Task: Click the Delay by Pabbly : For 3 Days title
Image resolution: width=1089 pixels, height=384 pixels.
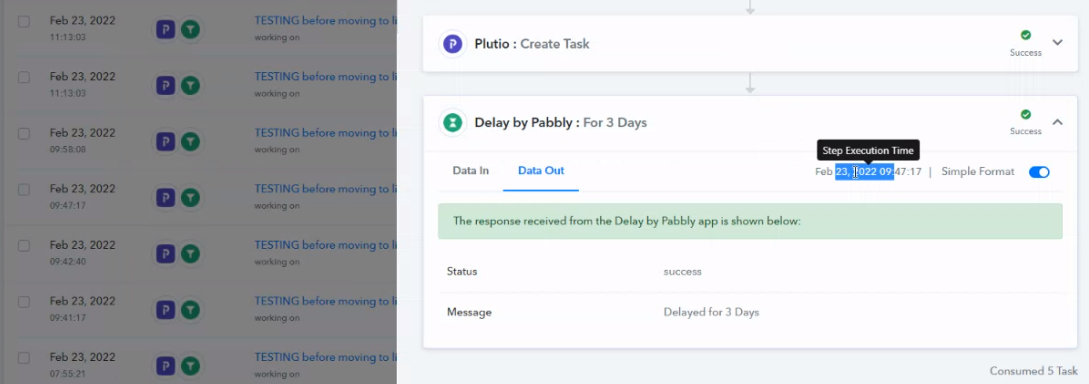Action: click(560, 123)
